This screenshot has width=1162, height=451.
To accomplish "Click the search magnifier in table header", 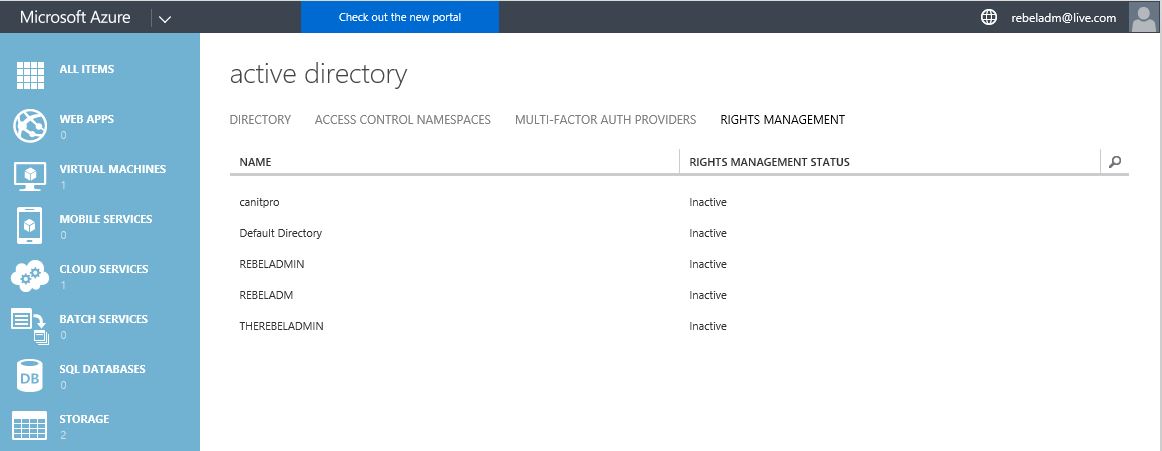I will [x=1115, y=161].
